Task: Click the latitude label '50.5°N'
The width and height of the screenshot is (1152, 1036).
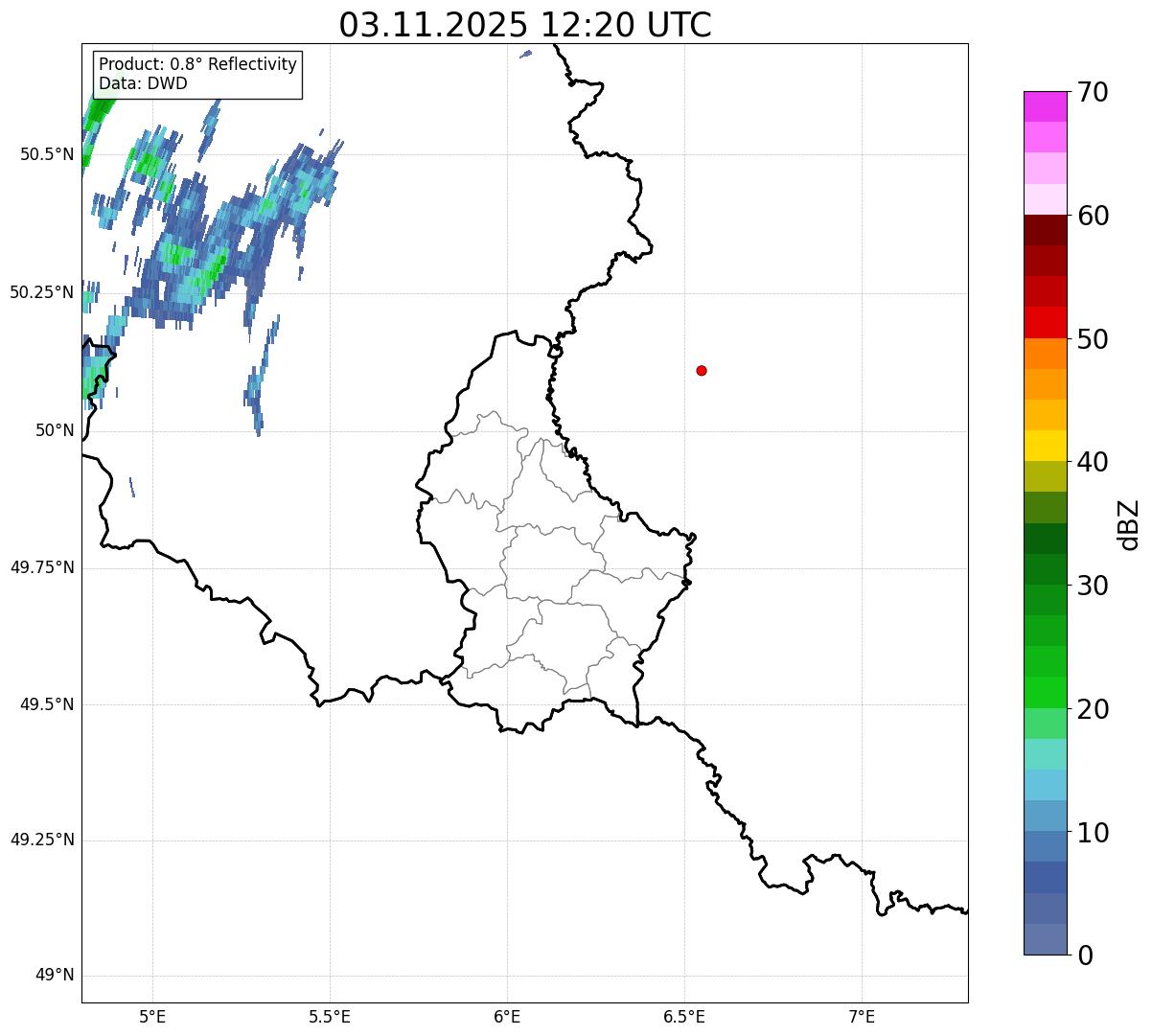Action: [47, 154]
